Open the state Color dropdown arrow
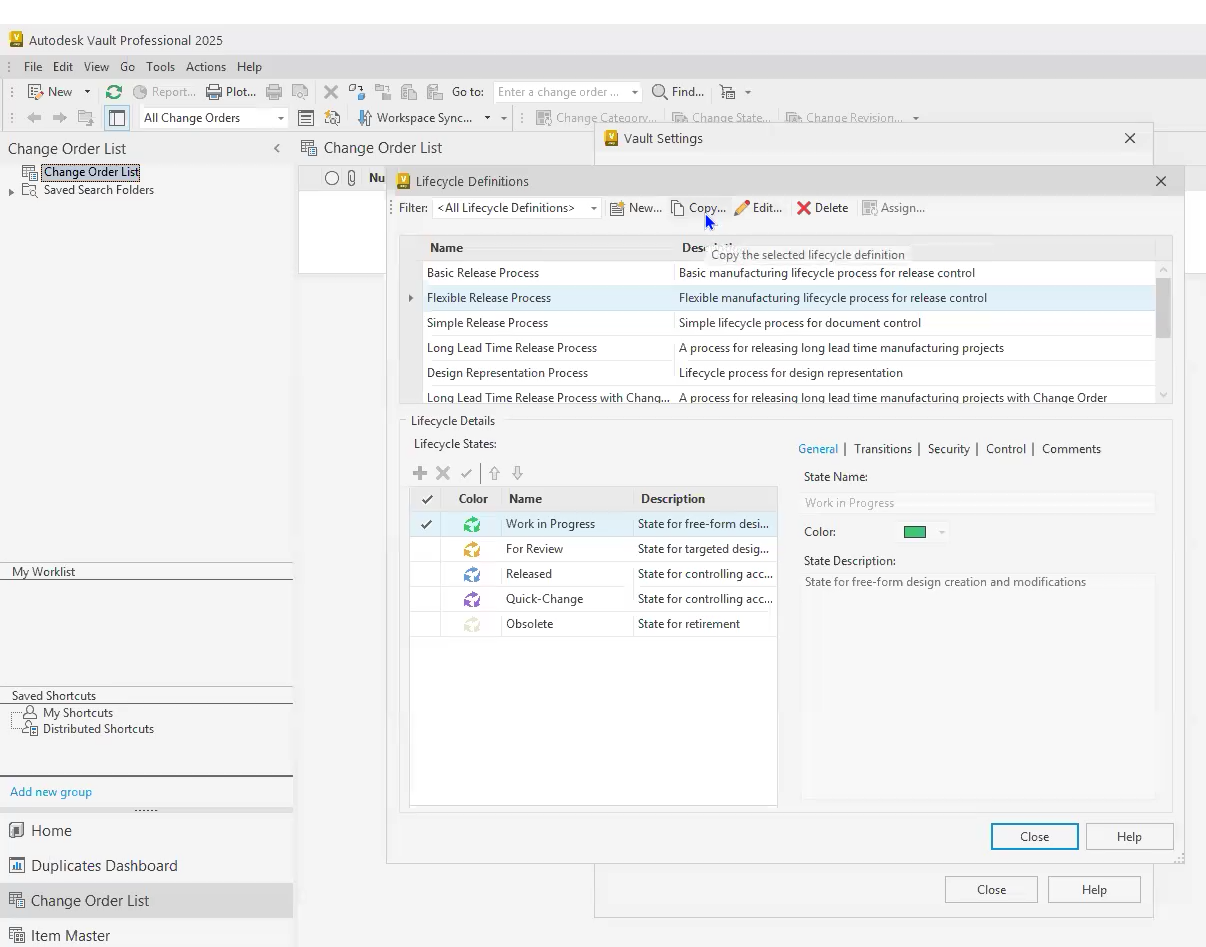1206x947 pixels. tap(941, 532)
